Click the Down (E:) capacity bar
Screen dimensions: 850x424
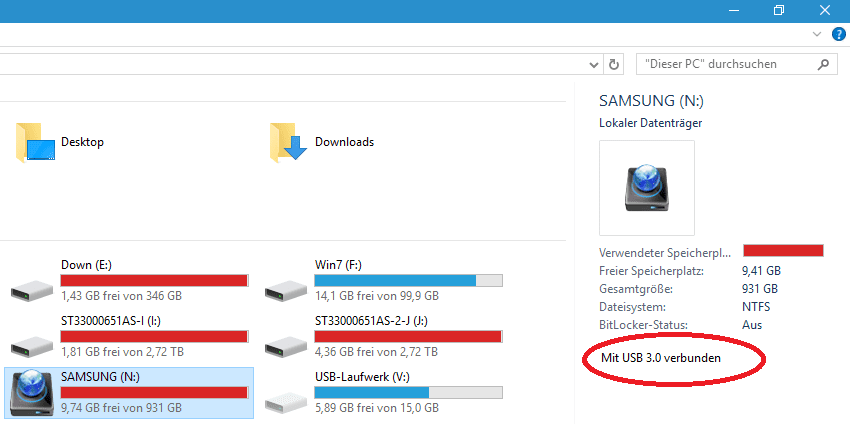point(154,280)
